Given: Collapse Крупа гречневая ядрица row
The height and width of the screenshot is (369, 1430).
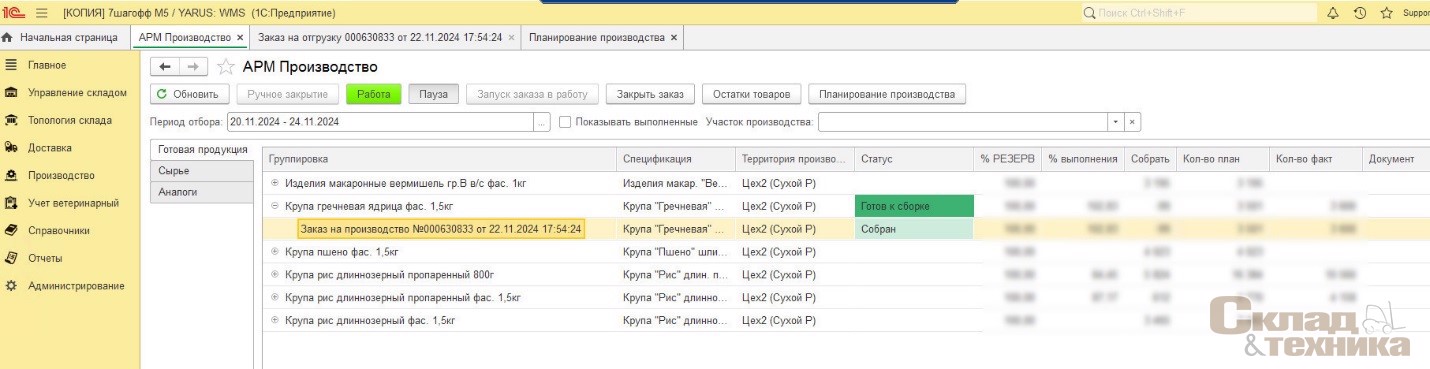Looking at the screenshot, I should 275,206.
